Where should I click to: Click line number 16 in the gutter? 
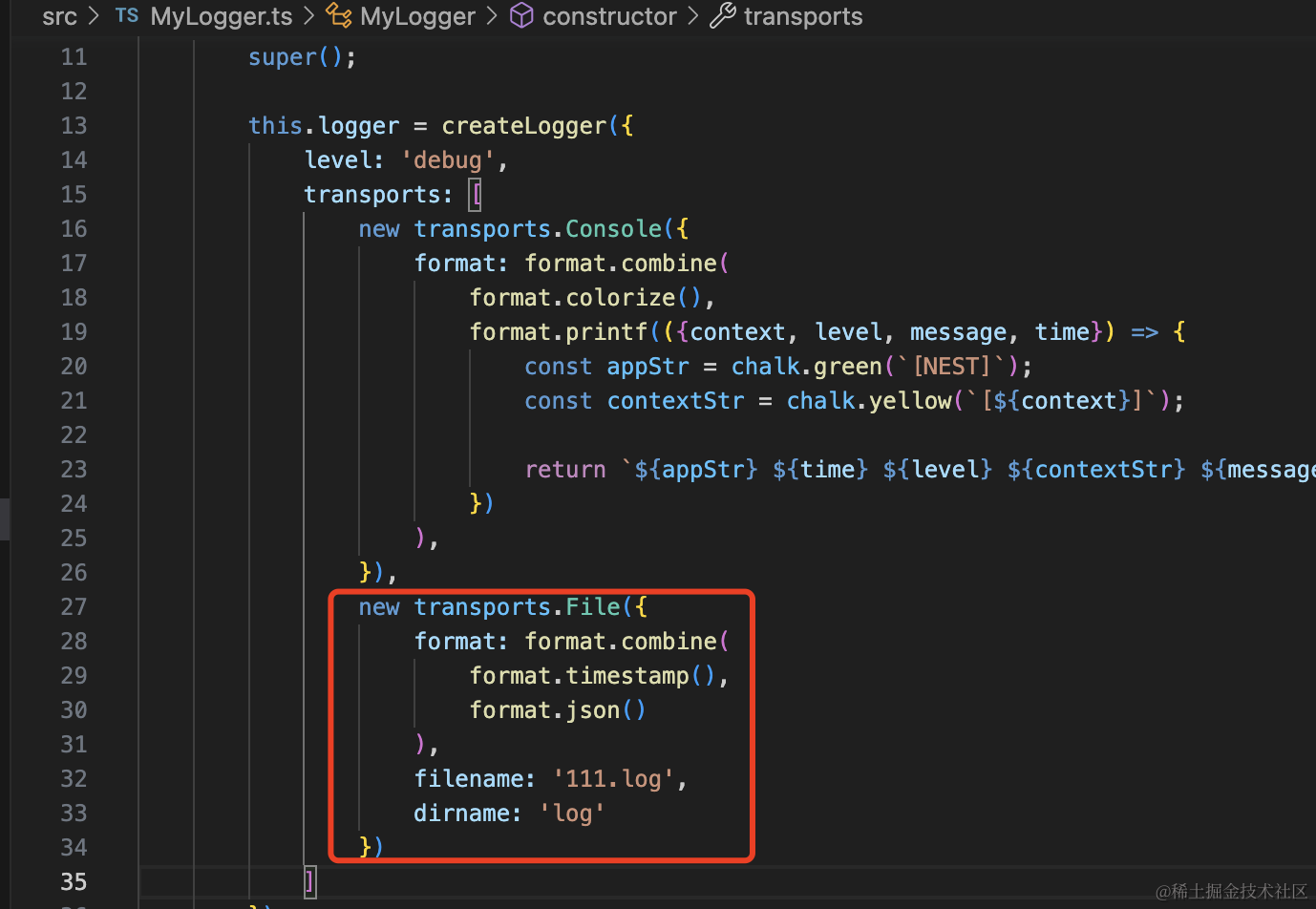[x=74, y=229]
